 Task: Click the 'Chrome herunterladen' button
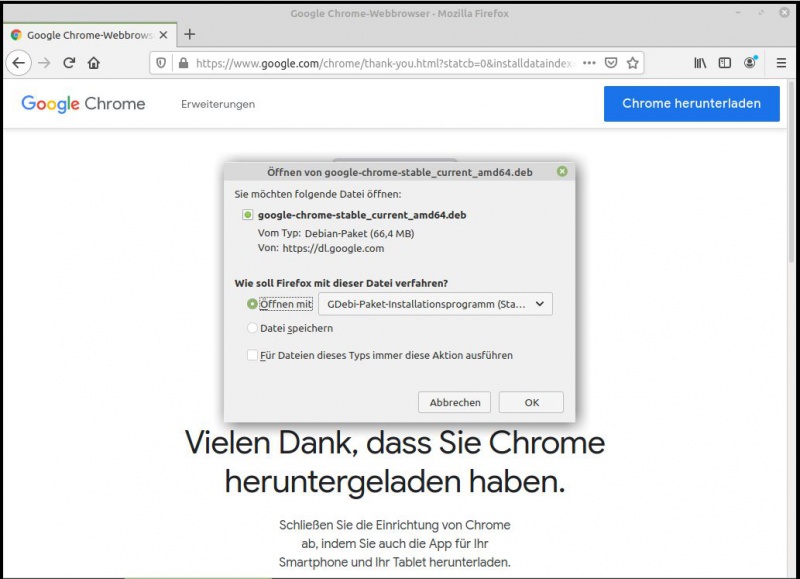[x=692, y=104]
